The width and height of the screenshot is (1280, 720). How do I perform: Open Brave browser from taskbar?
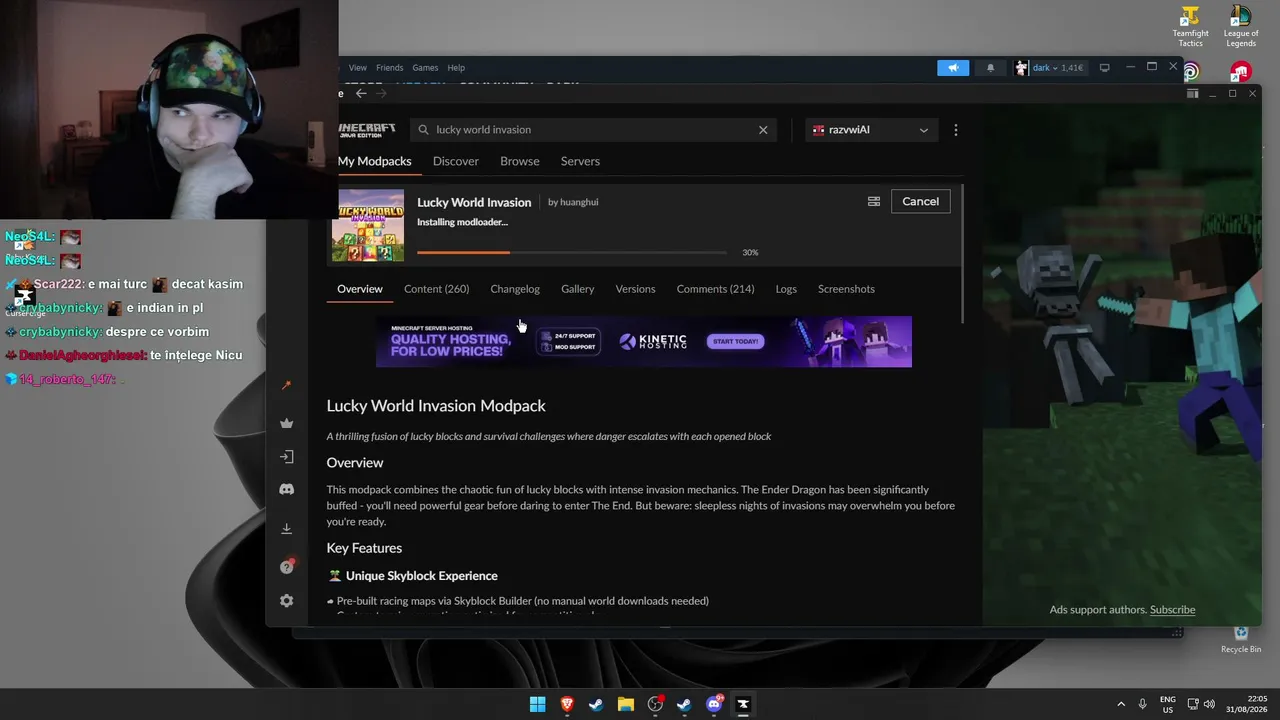567,704
